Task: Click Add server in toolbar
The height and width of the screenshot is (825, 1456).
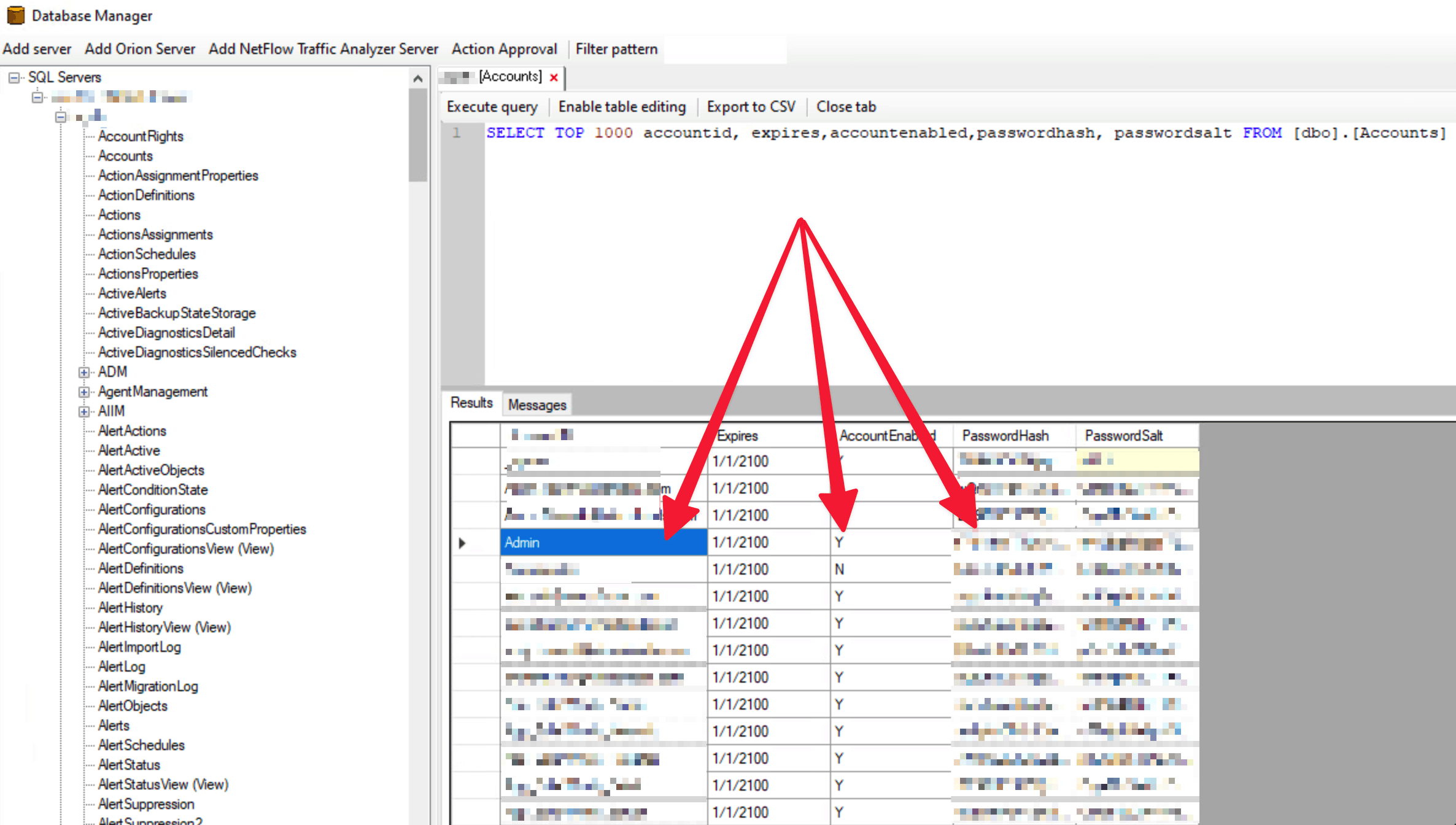Action: click(37, 49)
